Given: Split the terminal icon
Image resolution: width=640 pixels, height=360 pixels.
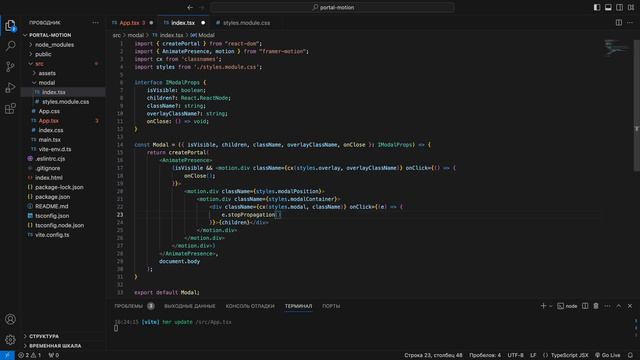Looking at the screenshot, I should (x=585, y=306).
